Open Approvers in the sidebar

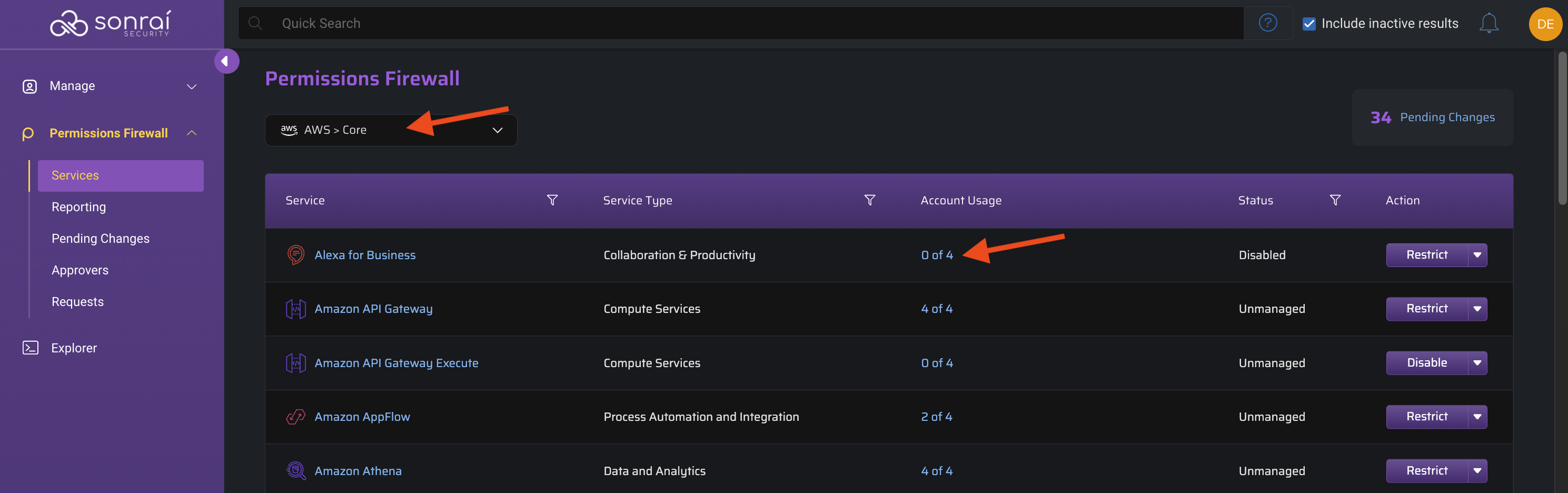(x=80, y=270)
